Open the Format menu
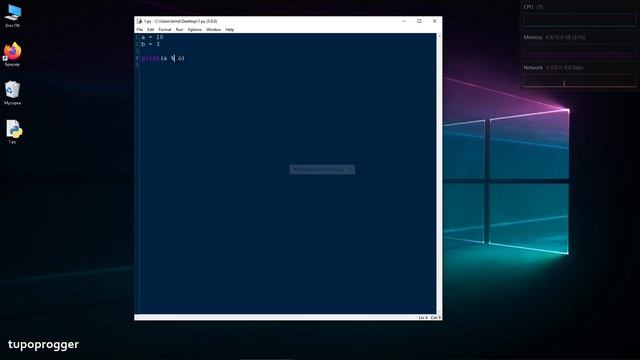 pos(165,30)
